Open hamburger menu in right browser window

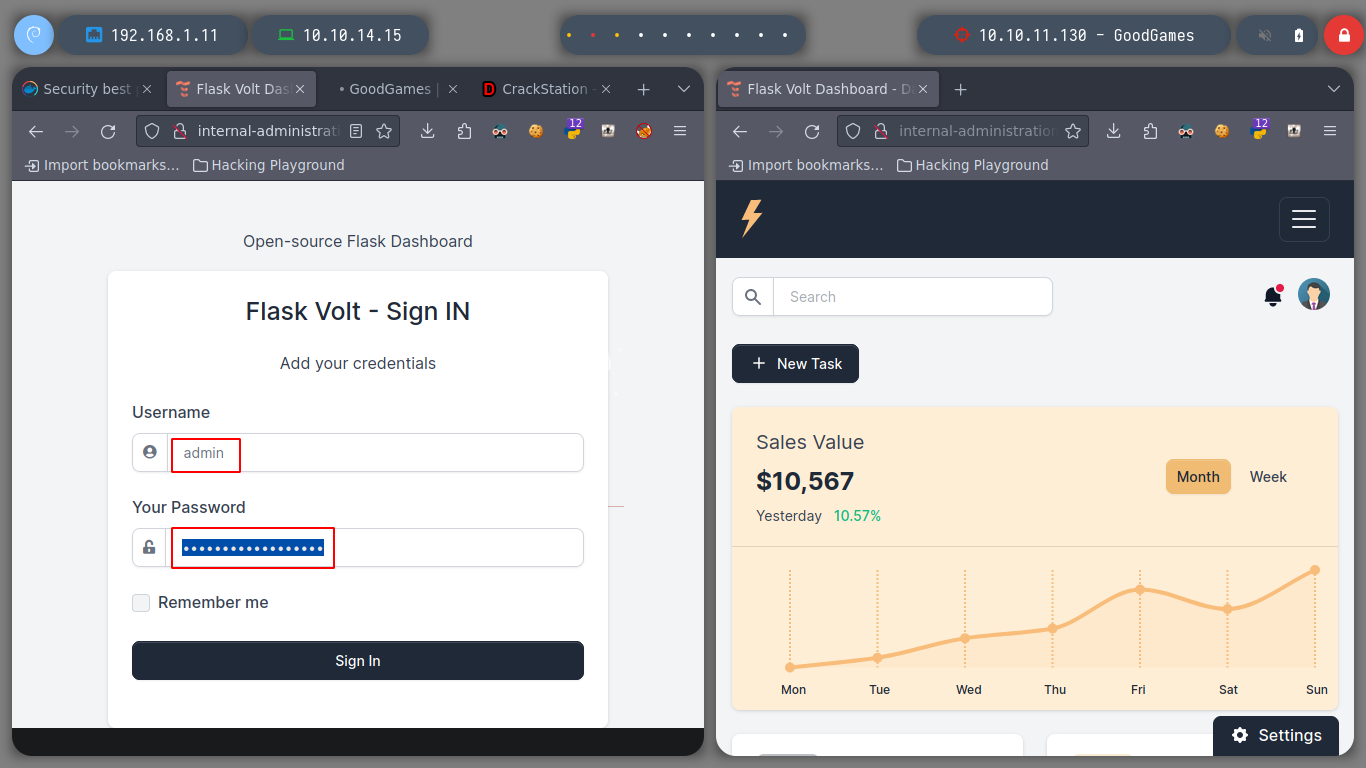[x=1330, y=131]
